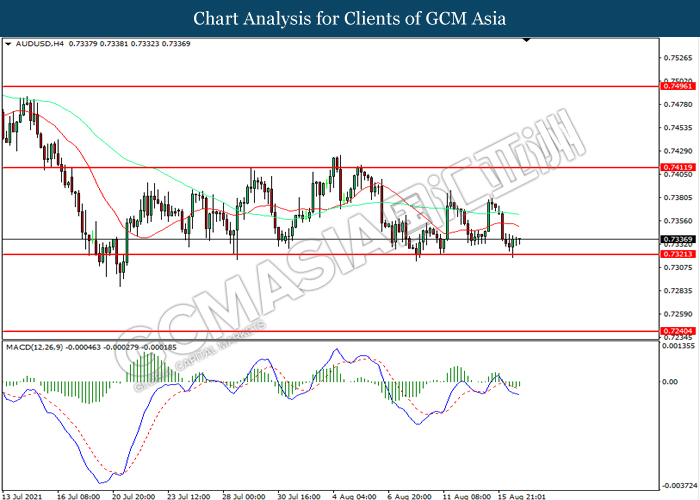Image resolution: width=700 pixels, height=500 pixels.
Task: Click the 15 Aug 21:01 time label
Action: pos(522,496)
